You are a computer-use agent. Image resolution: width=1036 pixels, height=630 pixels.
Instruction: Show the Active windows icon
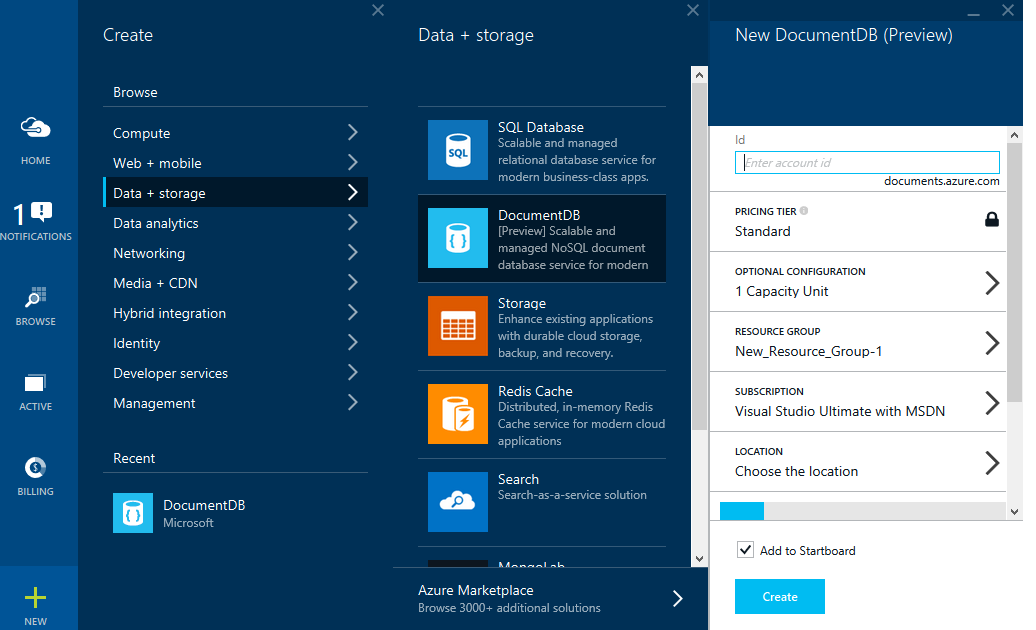click(35, 383)
